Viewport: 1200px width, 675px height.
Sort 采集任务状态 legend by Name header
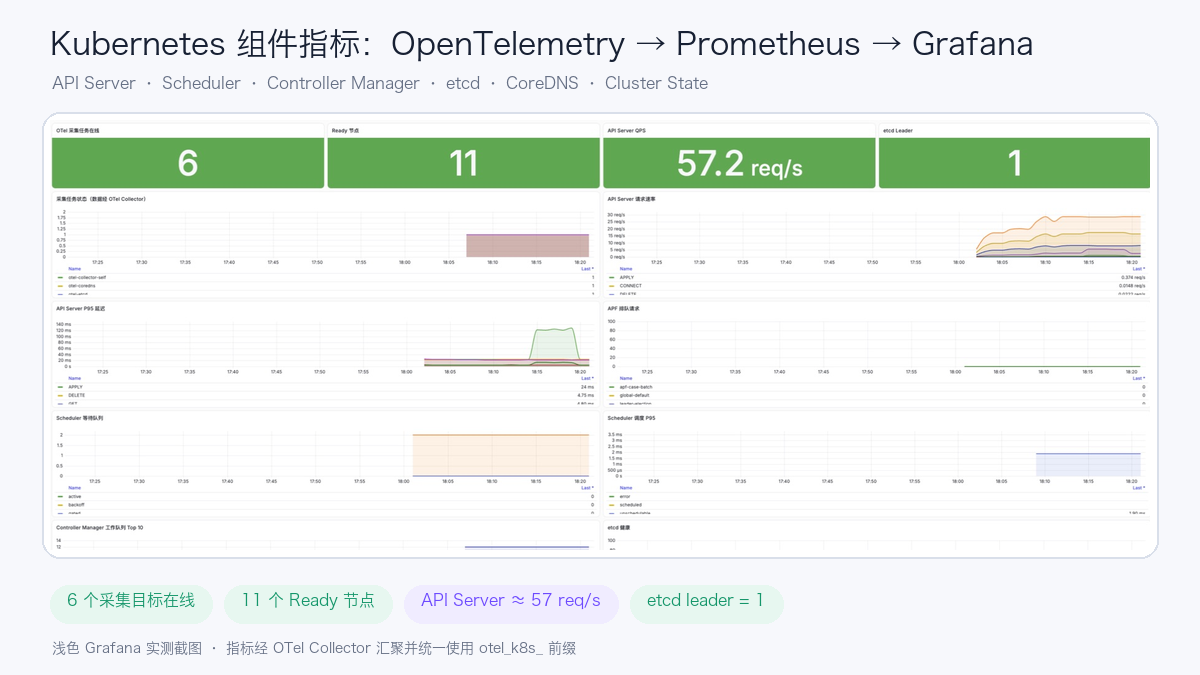tap(74, 268)
